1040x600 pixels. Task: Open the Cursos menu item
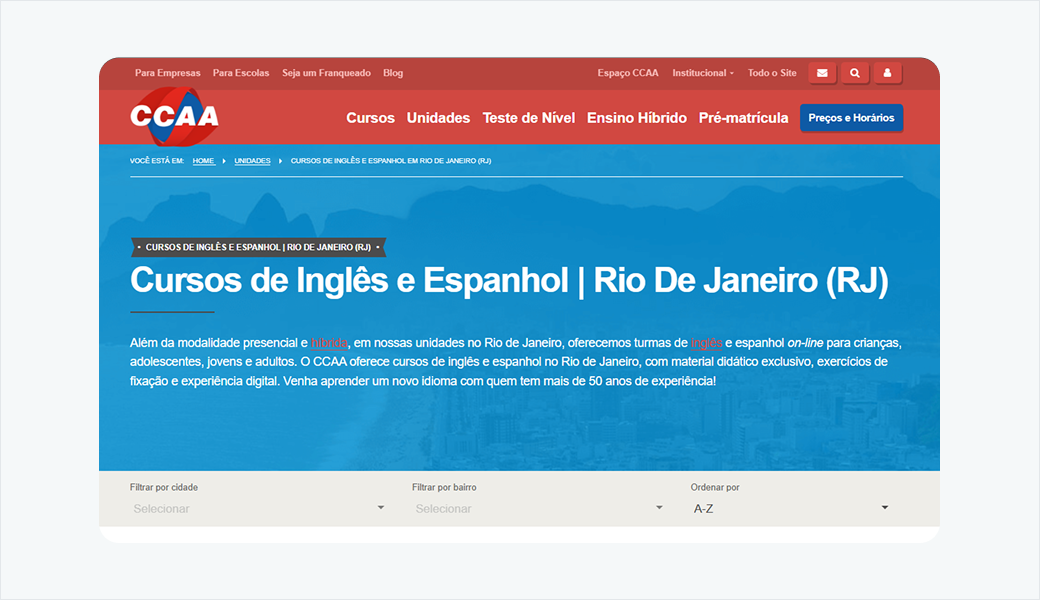[370, 118]
